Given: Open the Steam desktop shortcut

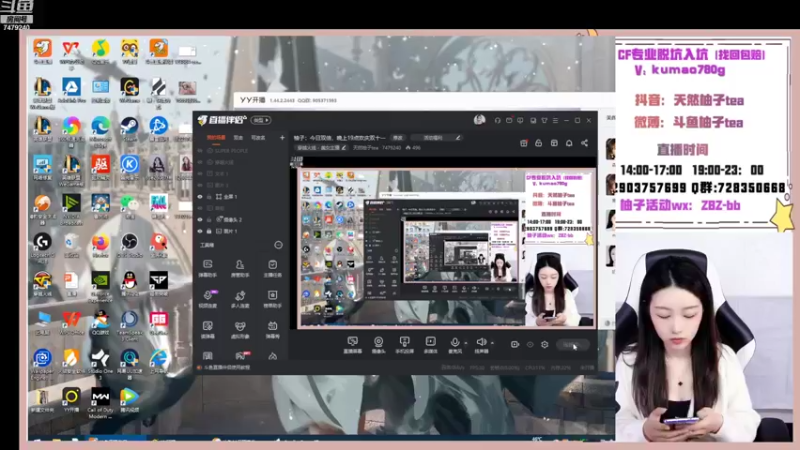Looking at the screenshot, I should pyautogui.click(x=130, y=127).
